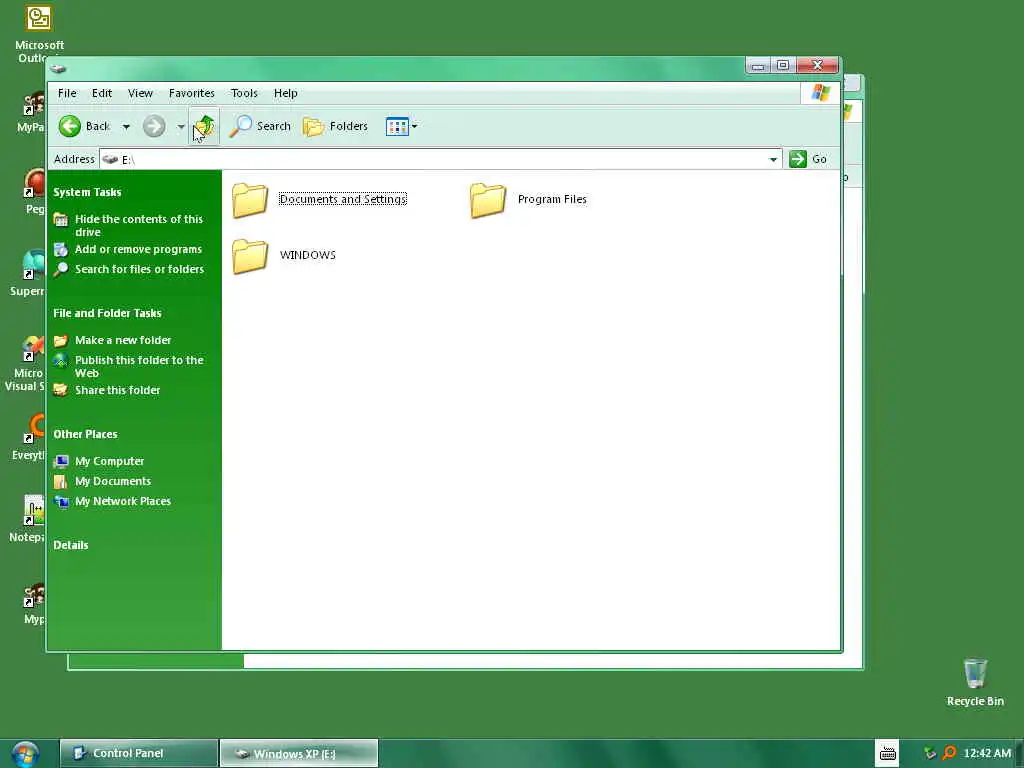Click the orange magnifier tray icon
Screen dimensions: 1024x768
click(x=949, y=753)
